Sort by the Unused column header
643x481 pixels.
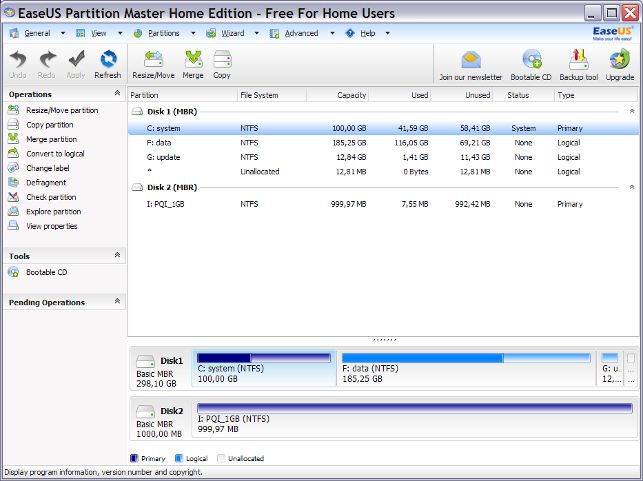pyautogui.click(x=461, y=95)
